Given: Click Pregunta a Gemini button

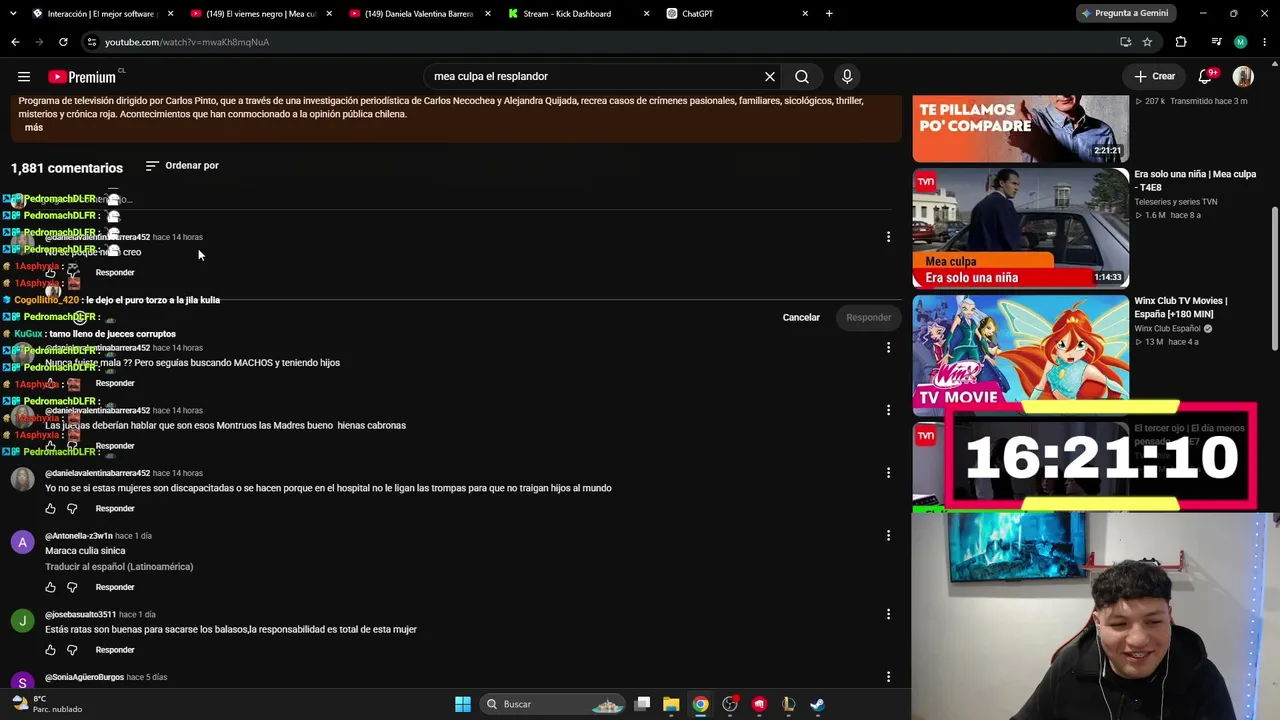Looking at the screenshot, I should [1125, 13].
